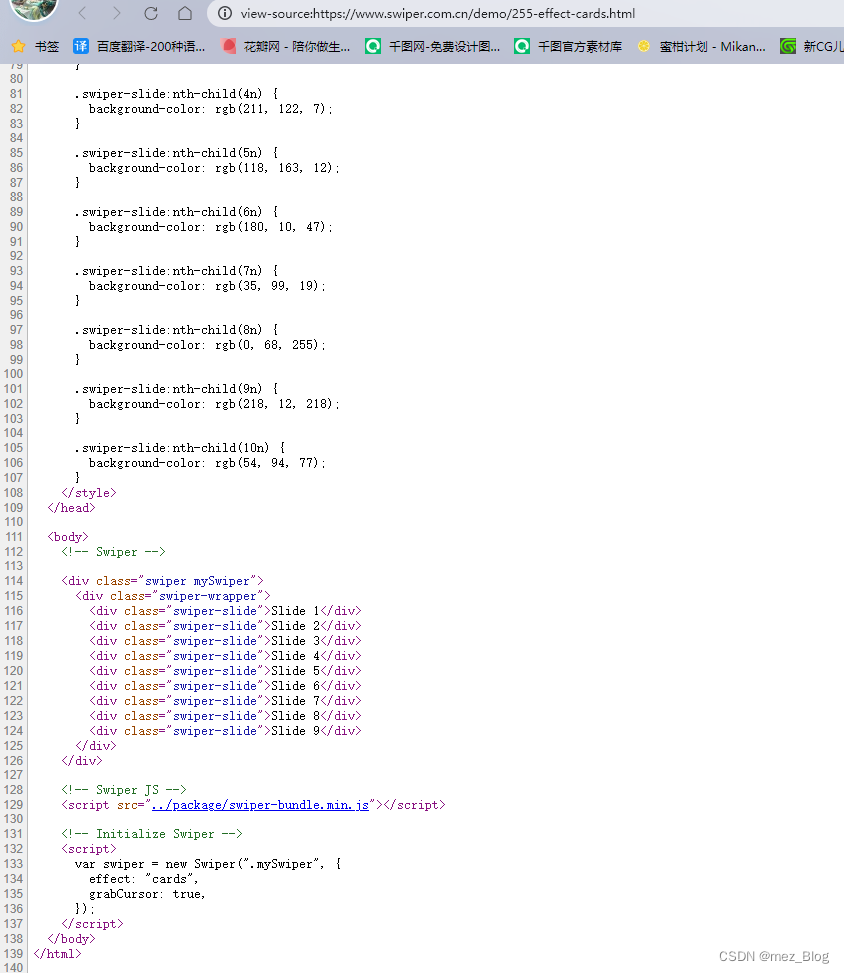
Task: Click the Swiper JS comment line
Action: pyautogui.click(x=123, y=789)
